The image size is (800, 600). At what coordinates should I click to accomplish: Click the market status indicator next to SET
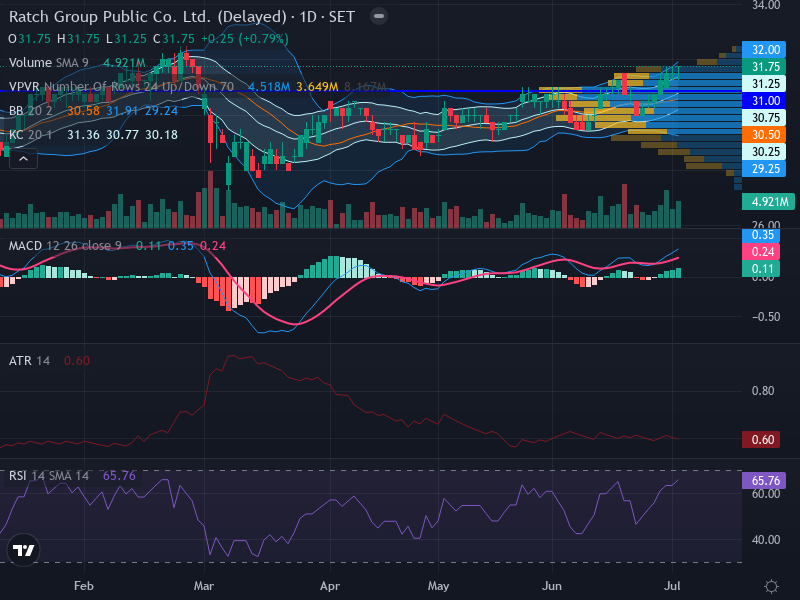pos(379,16)
